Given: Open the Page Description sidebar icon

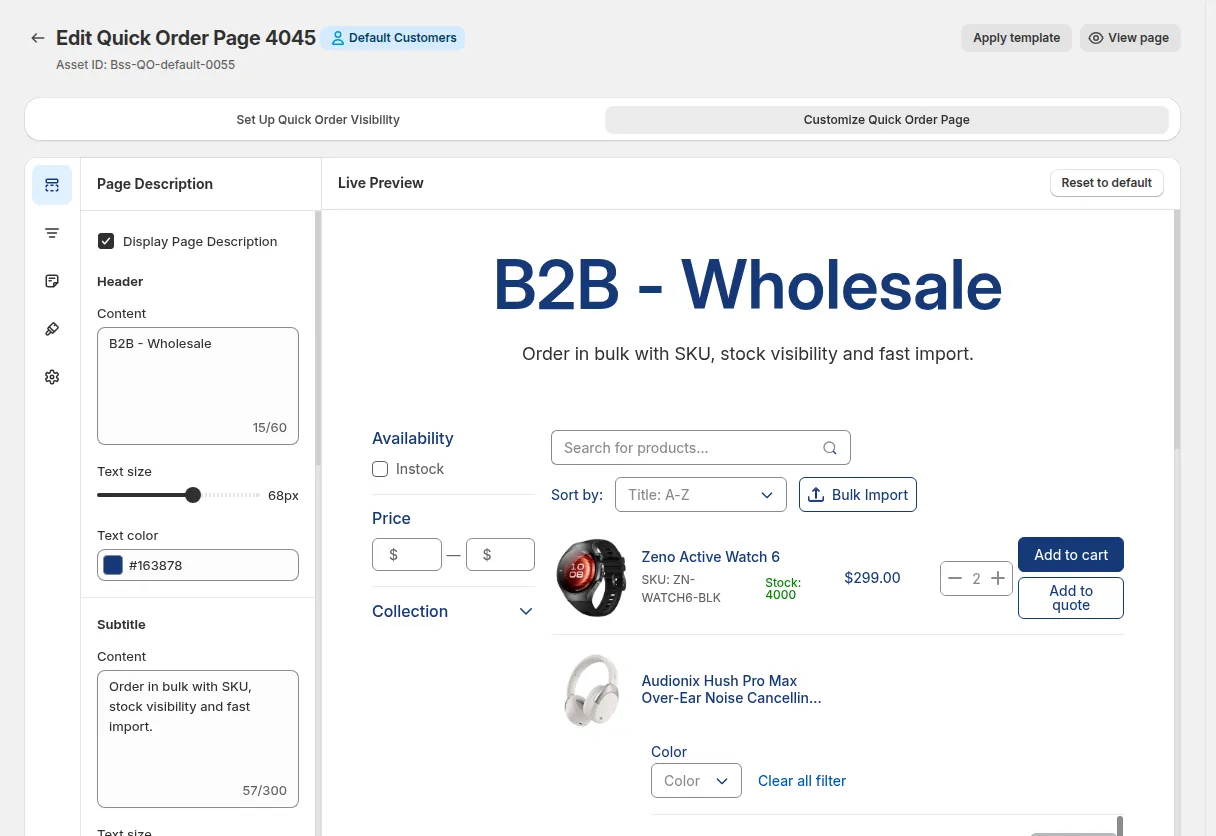Looking at the screenshot, I should pos(52,185).
